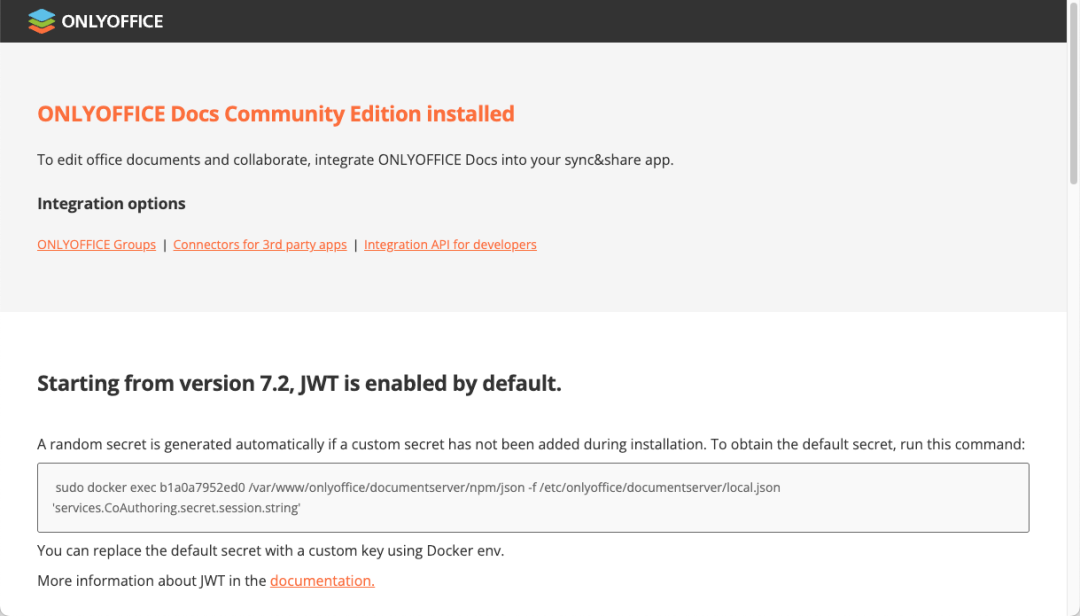Click the dark header bar empty area
The height and width of the screenshot is (616, 1080).
[600, 21]
